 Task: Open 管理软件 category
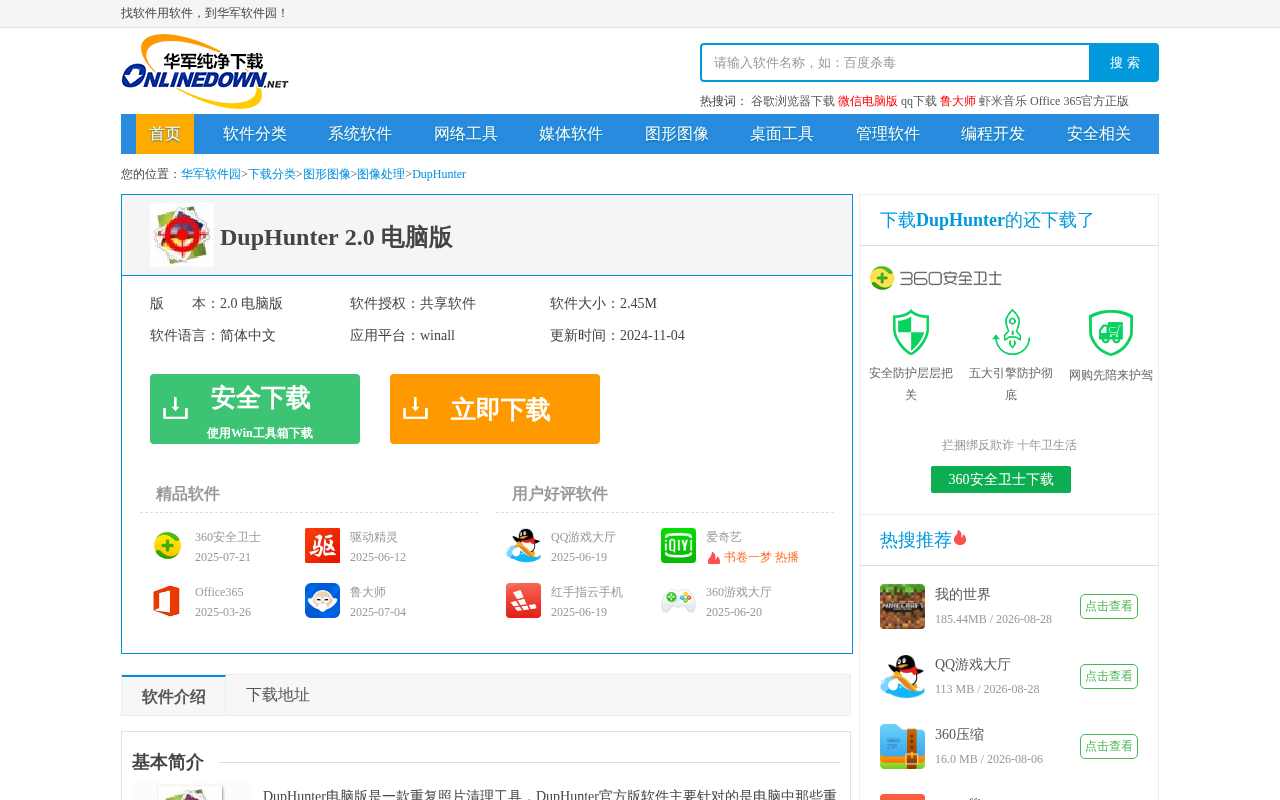[888, 134]
